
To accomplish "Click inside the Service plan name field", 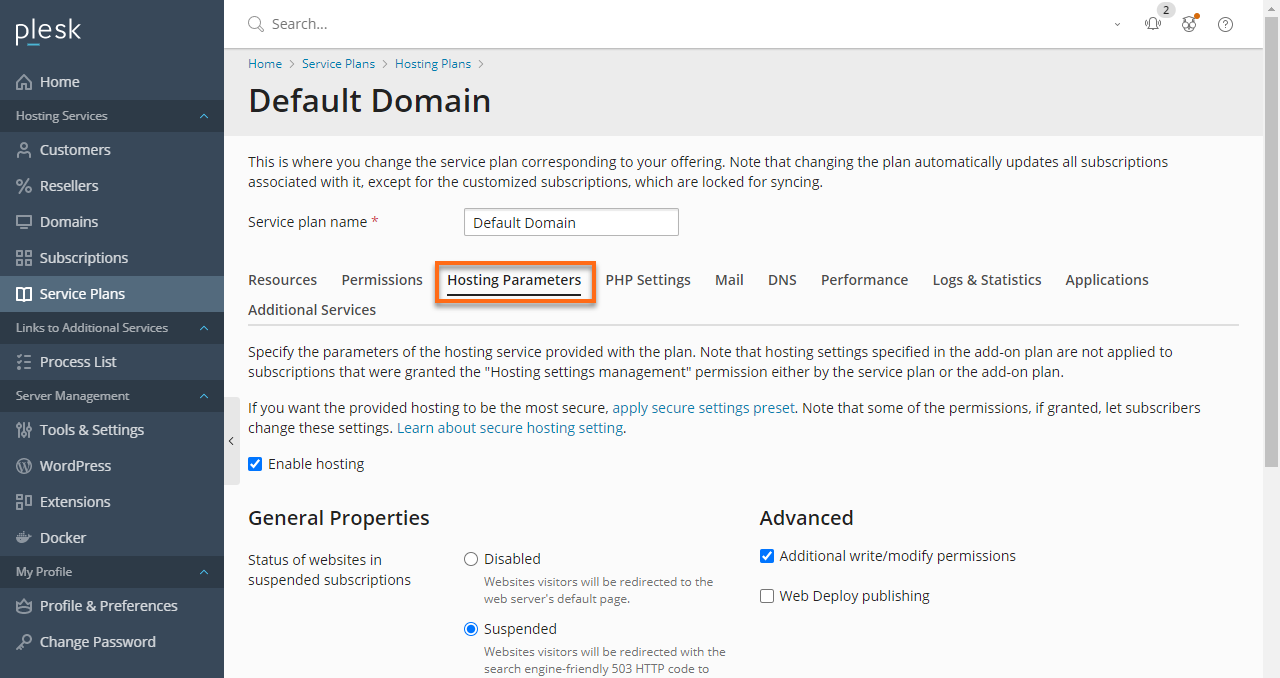I will point(570,221).
